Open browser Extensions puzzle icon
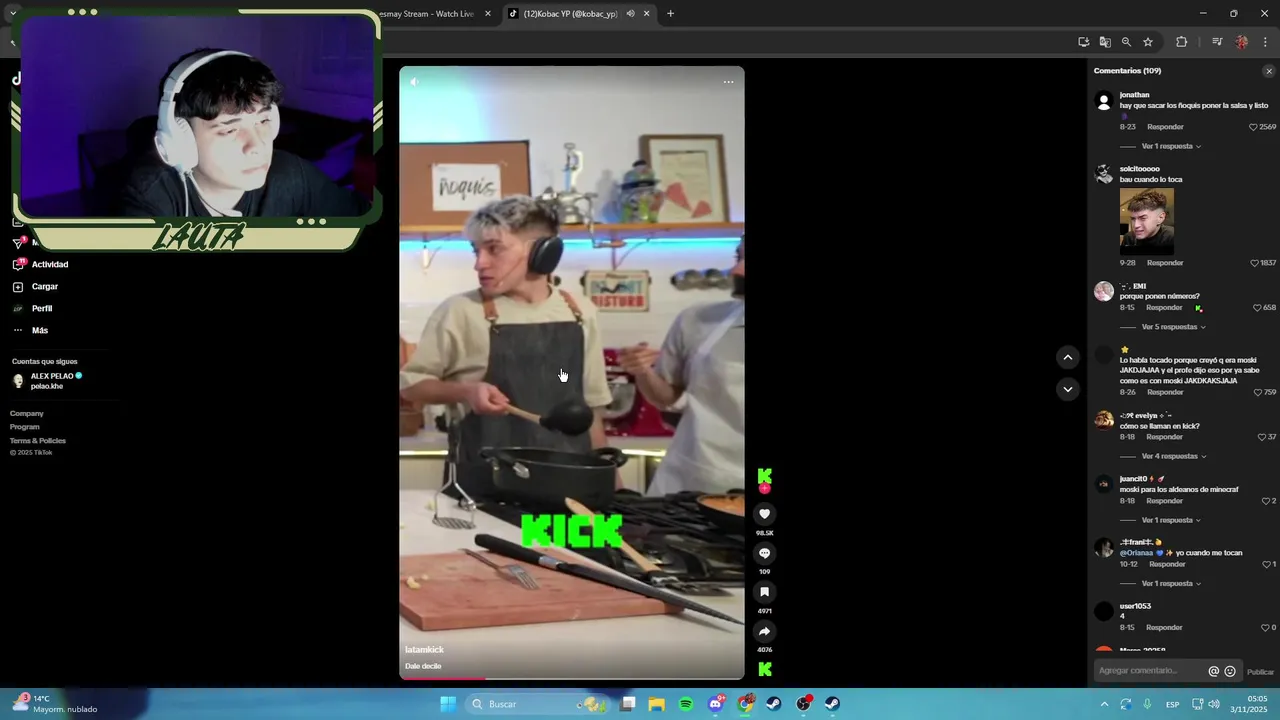This screenshot has width=1280, height=720. 1182,42
